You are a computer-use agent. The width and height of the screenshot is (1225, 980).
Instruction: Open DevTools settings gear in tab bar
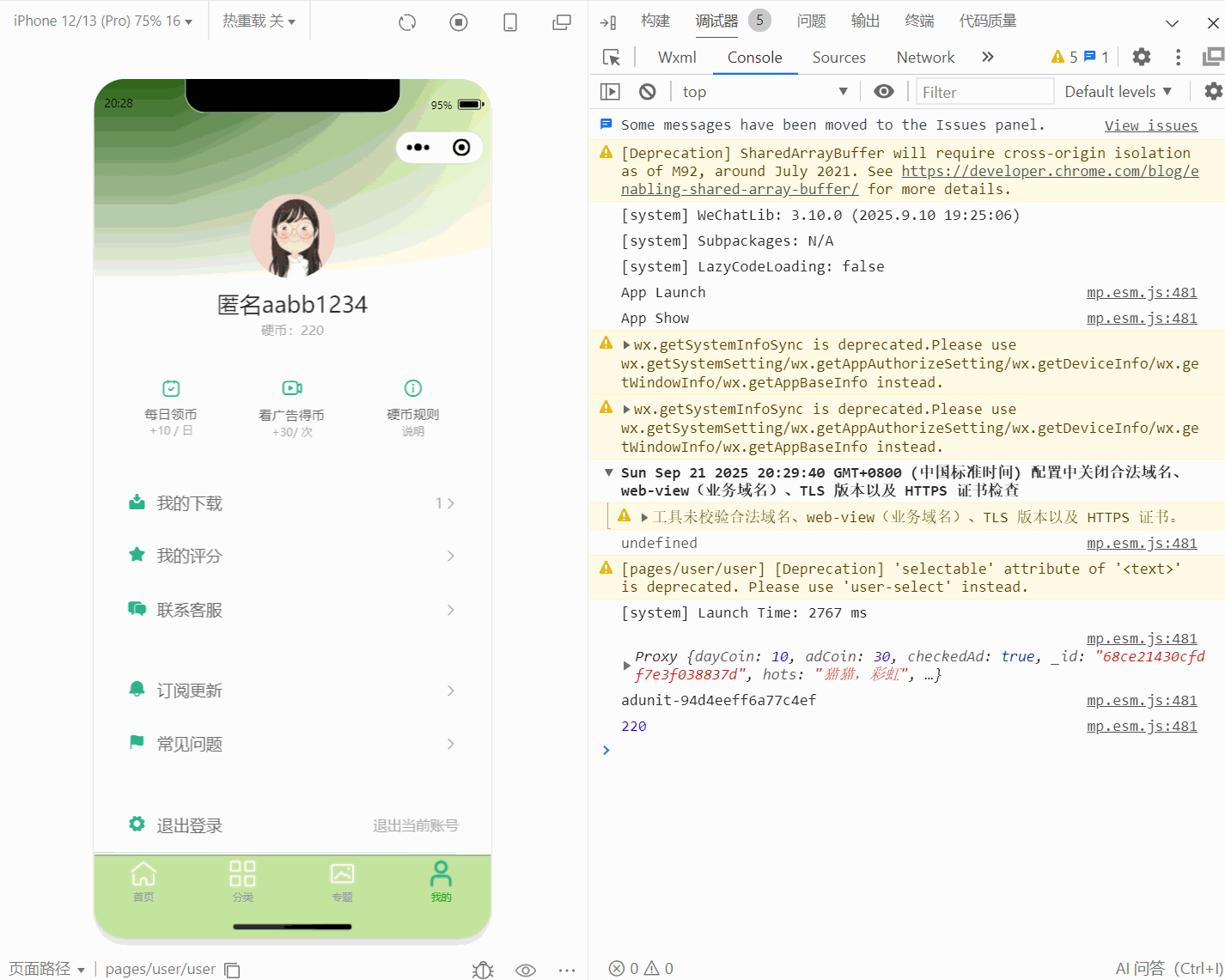pos(1142,57)
